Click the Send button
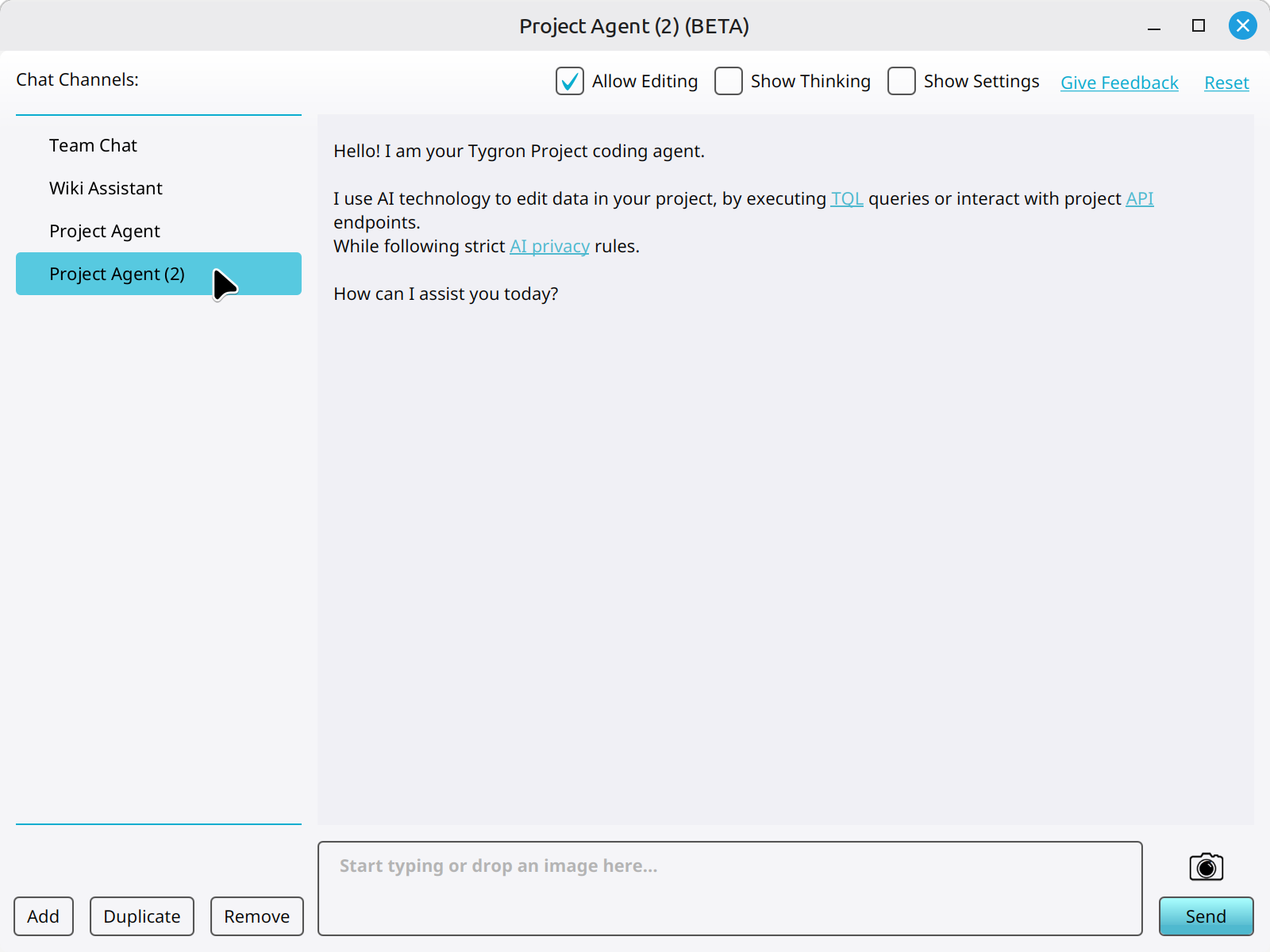Screen dimensions: 1270x952 click(1206, 916)
